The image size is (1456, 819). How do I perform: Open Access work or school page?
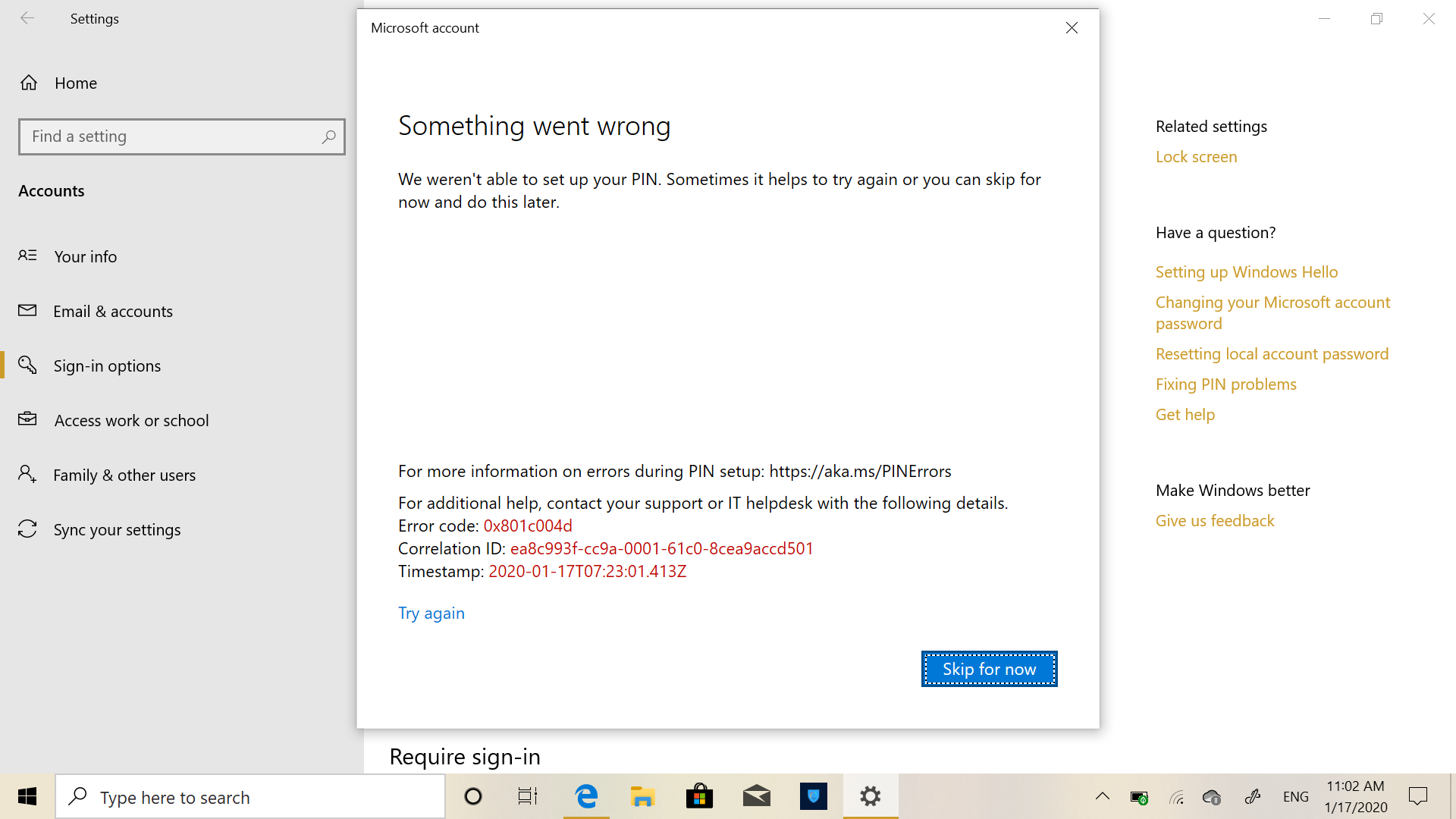[131, 420]
